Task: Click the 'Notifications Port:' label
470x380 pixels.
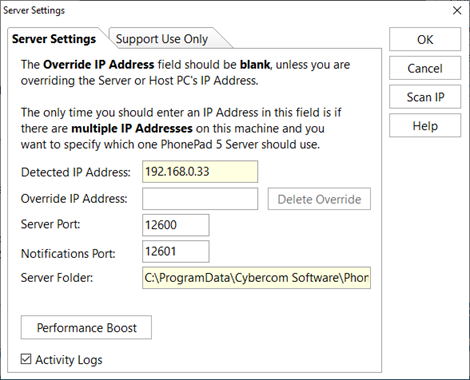Action: [x=68, y=254]
